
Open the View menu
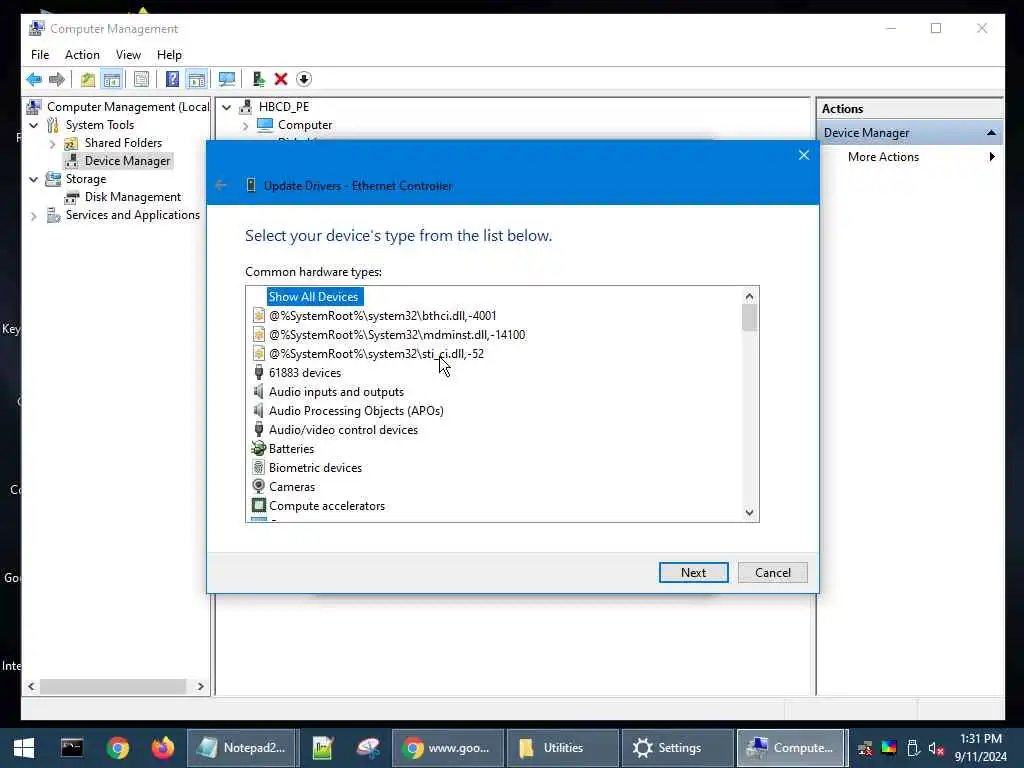(128, 55)
